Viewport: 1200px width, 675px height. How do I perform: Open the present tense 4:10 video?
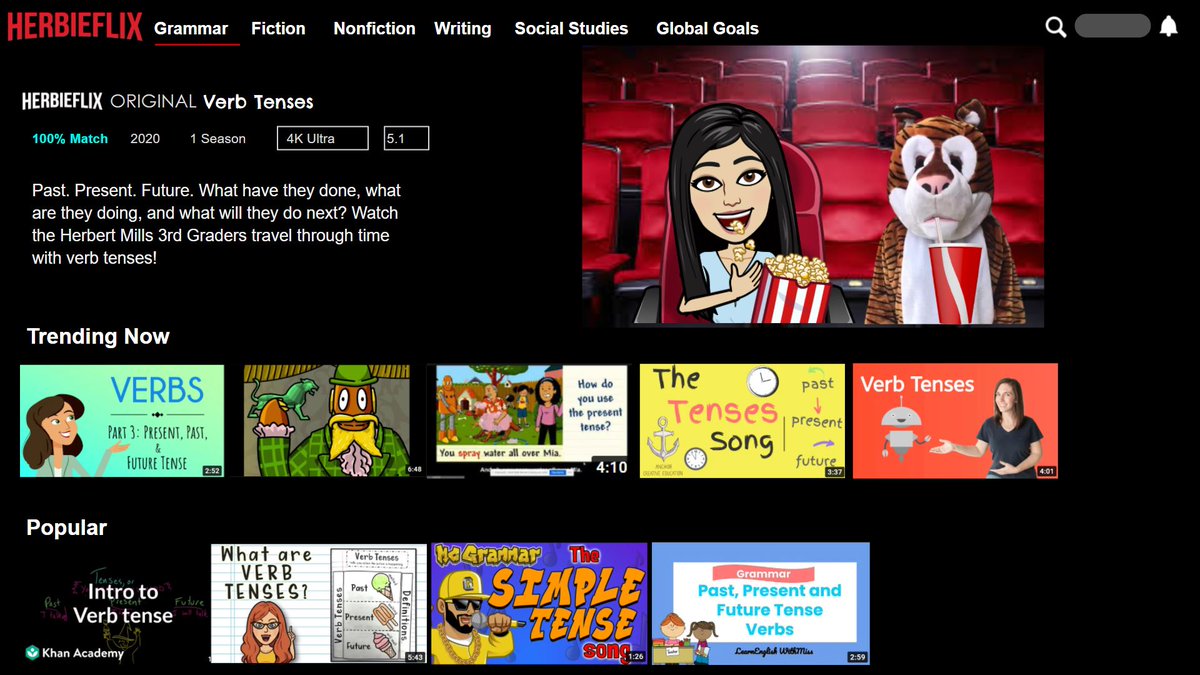528,421
